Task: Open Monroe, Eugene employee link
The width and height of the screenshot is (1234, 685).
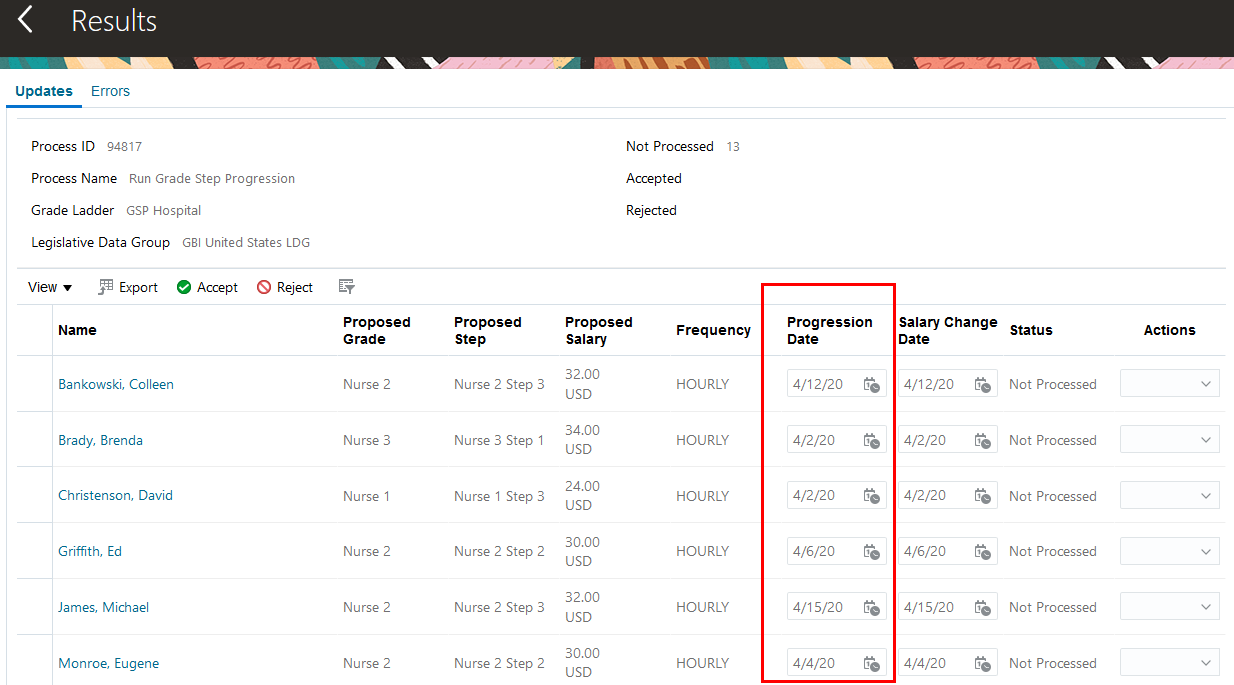Action: (x=108, y=663)
